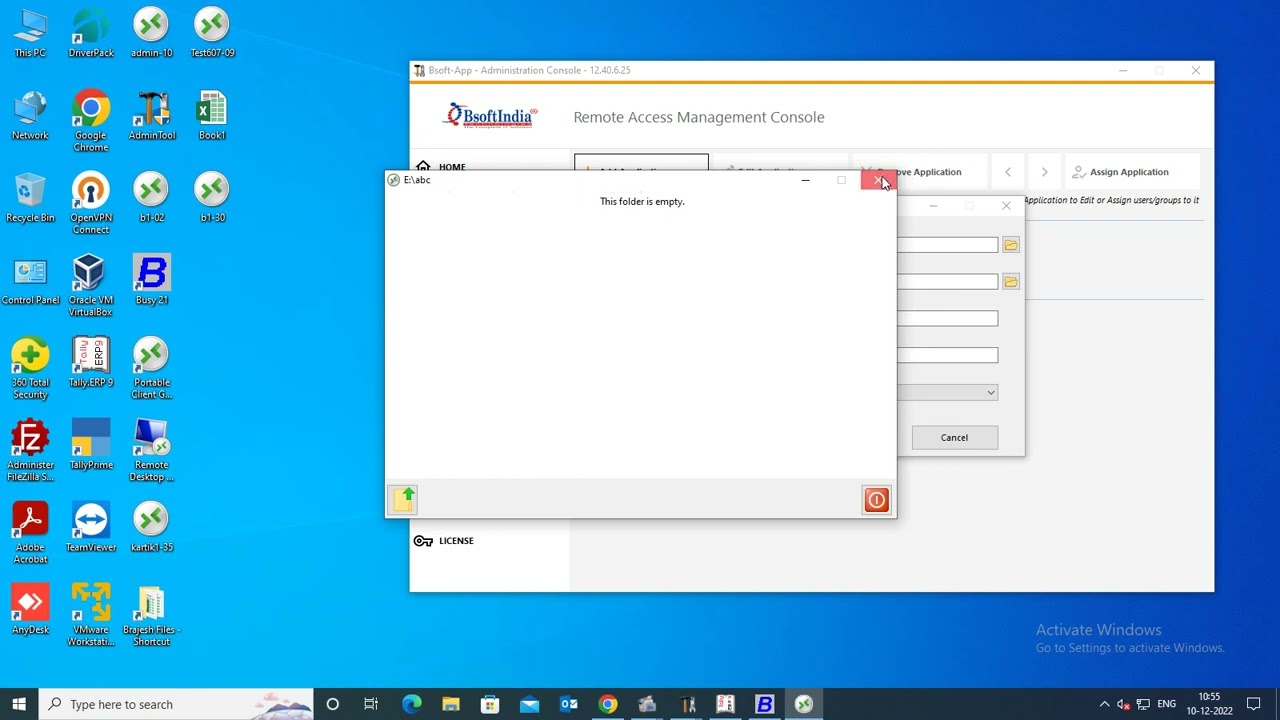Select the Recycle Bin icon

(x=30, y=198)
